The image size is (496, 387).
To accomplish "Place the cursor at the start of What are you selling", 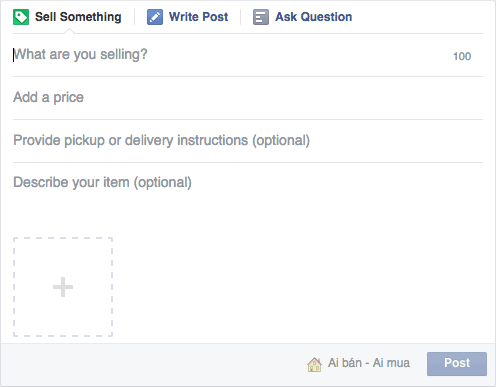I will [14, 55].
